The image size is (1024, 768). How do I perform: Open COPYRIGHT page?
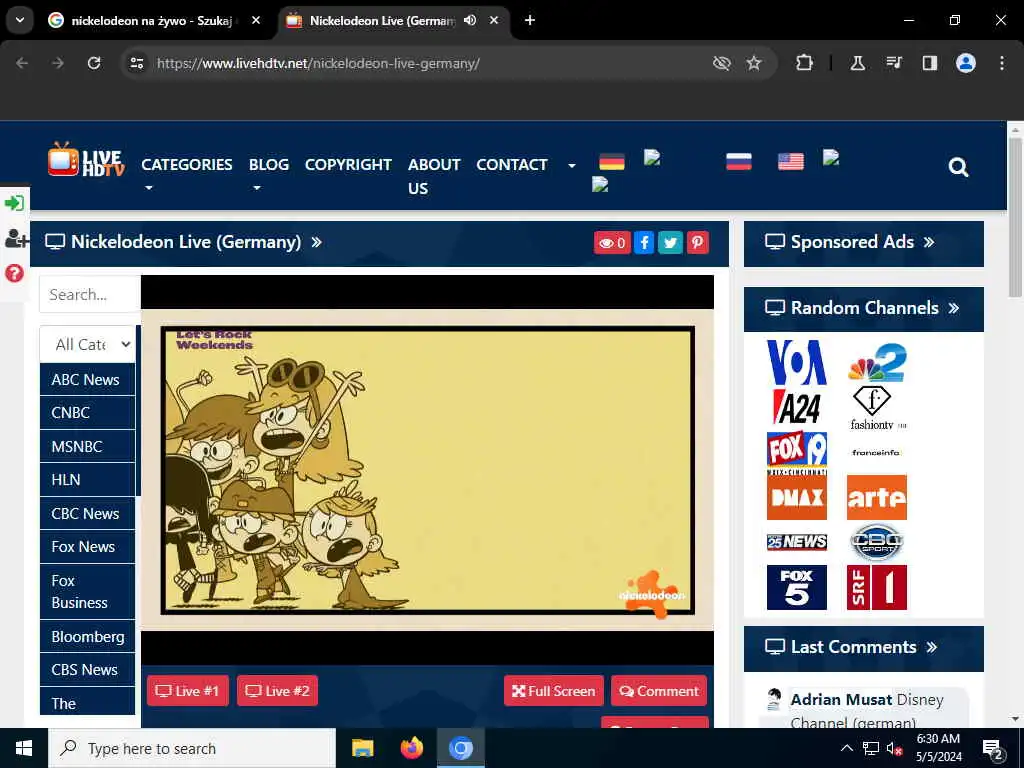(348, 165)
